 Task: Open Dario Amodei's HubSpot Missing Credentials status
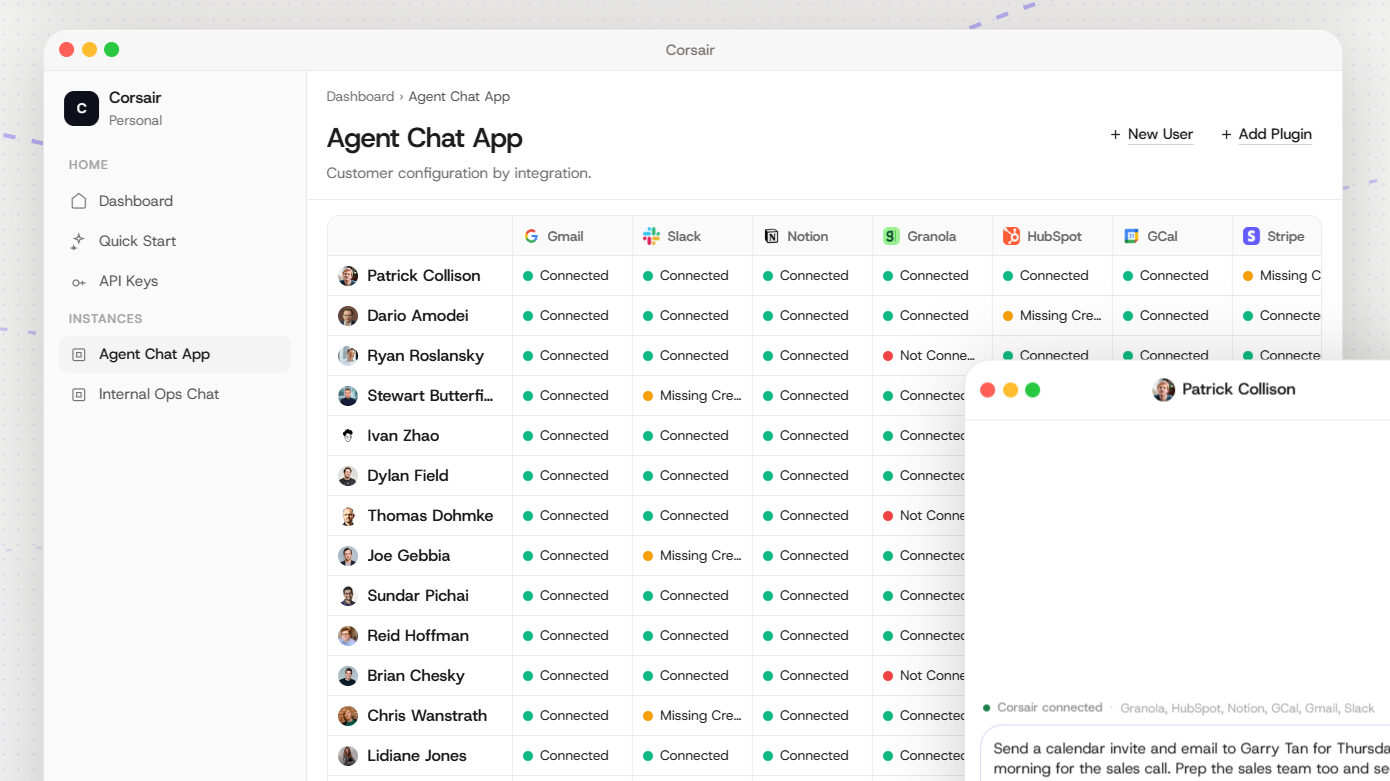pos(1052,316)
